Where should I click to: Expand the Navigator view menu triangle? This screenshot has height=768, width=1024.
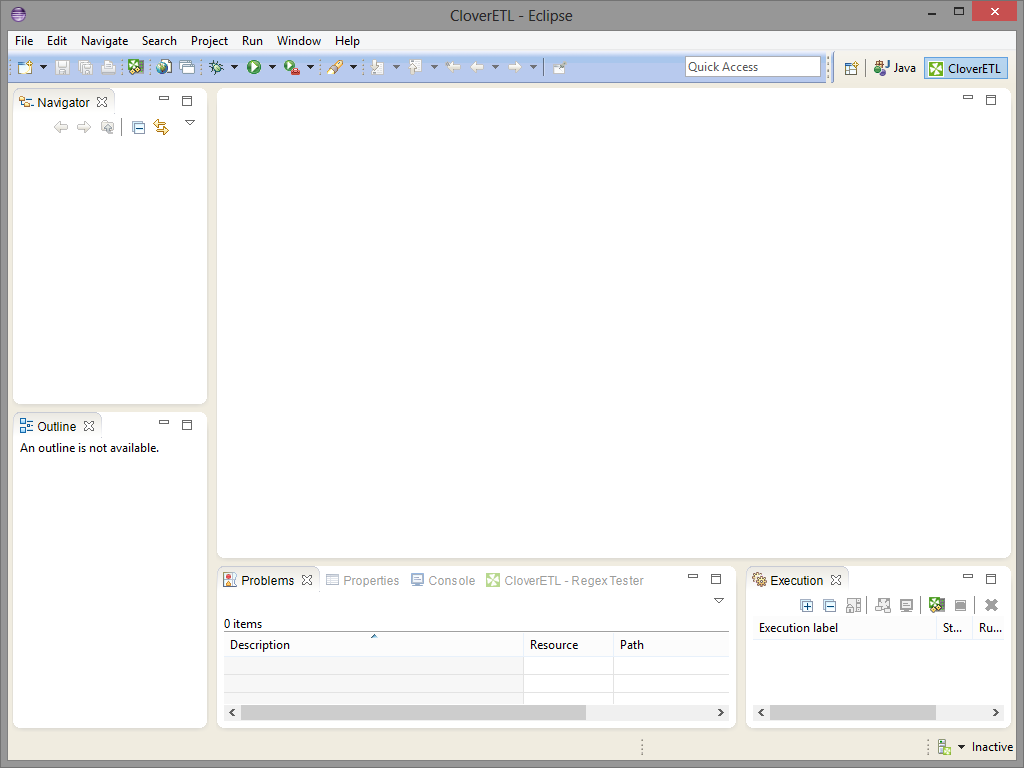pos(190,123)
